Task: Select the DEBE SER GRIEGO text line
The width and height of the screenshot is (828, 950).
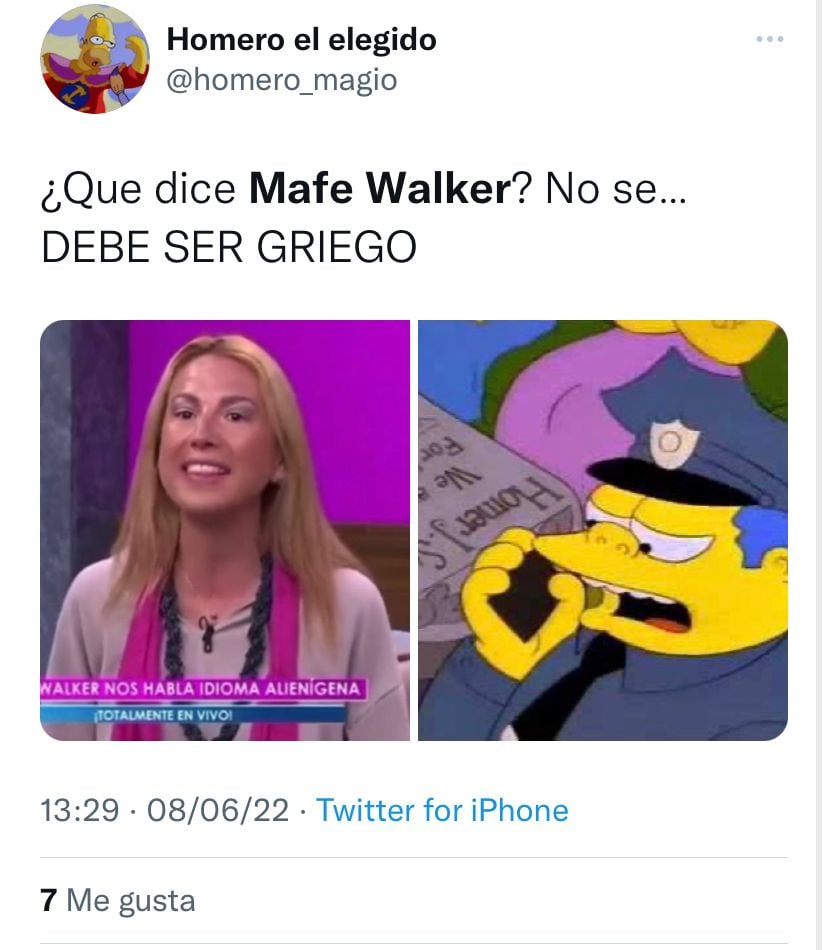Action: tap(229, 247)
